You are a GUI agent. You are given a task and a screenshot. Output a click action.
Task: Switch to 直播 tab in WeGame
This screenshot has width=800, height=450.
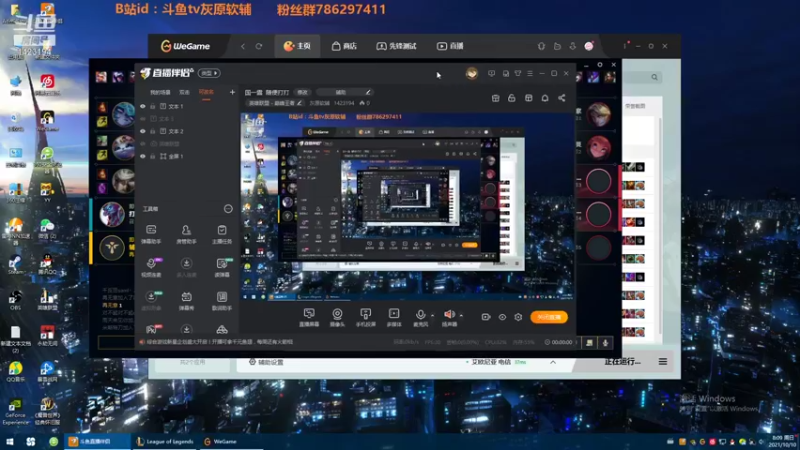pyautogui.click(x=450, y=46)
